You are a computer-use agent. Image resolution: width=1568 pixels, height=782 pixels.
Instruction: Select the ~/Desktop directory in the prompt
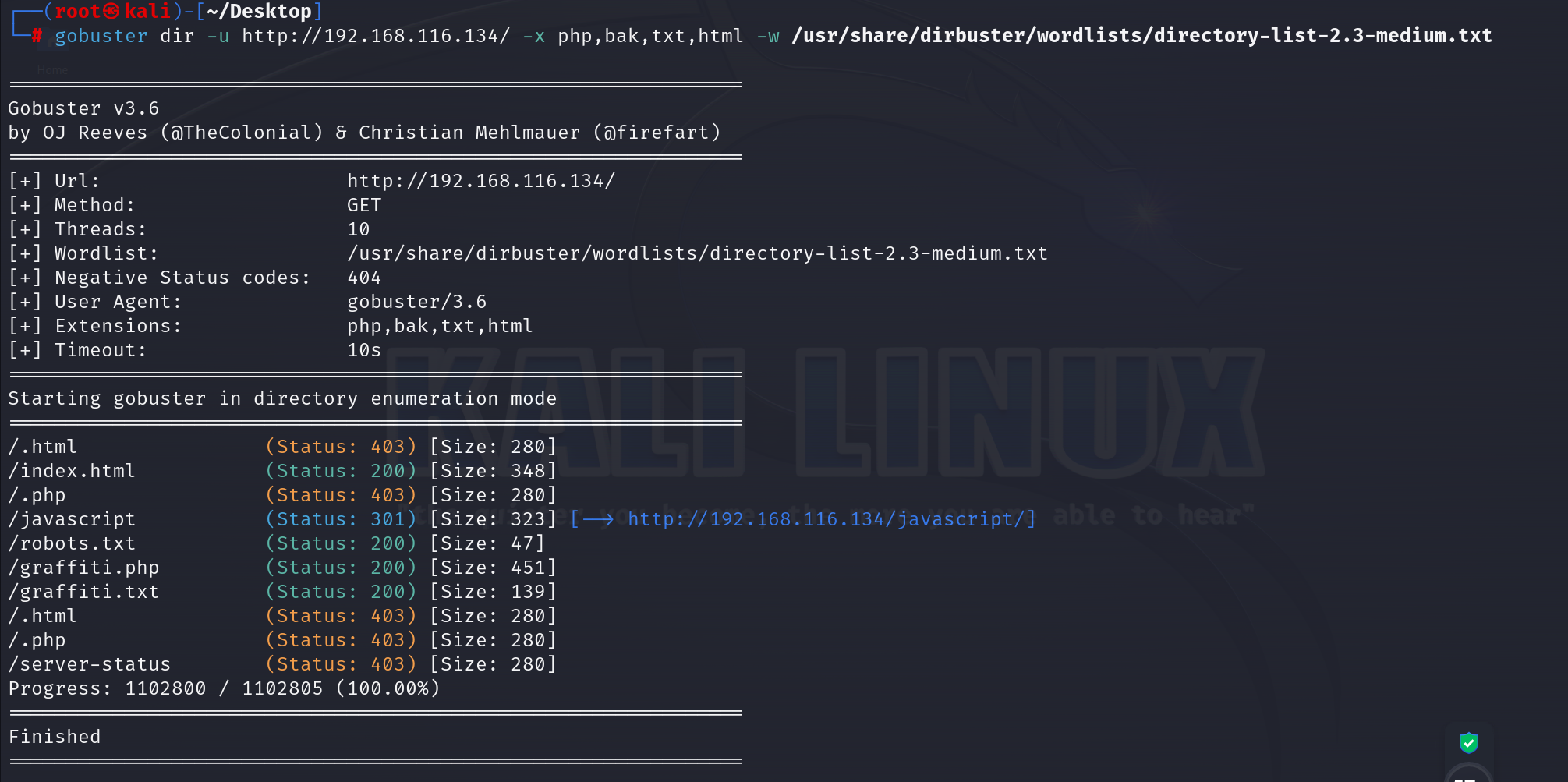point(259,12)
